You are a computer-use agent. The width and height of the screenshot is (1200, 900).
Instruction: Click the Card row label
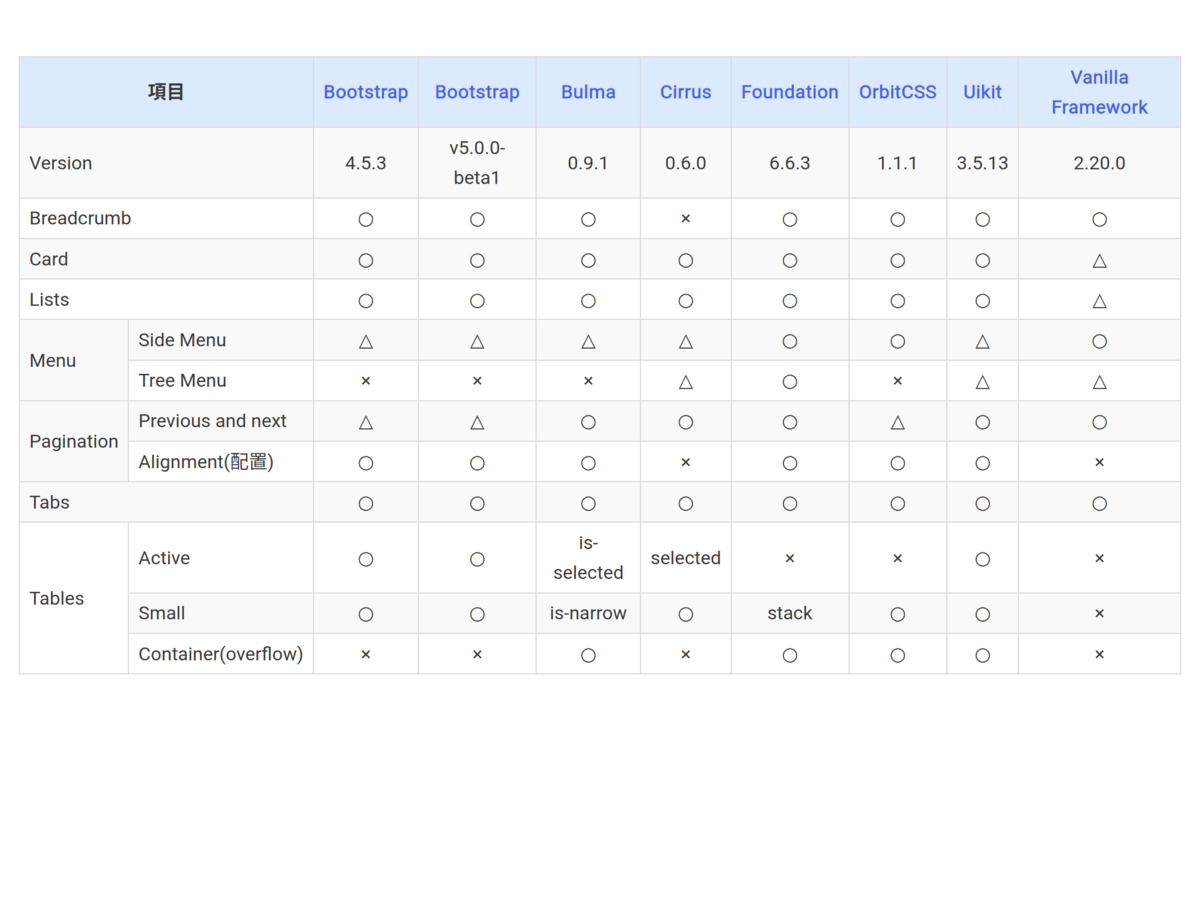pos(49,259)
